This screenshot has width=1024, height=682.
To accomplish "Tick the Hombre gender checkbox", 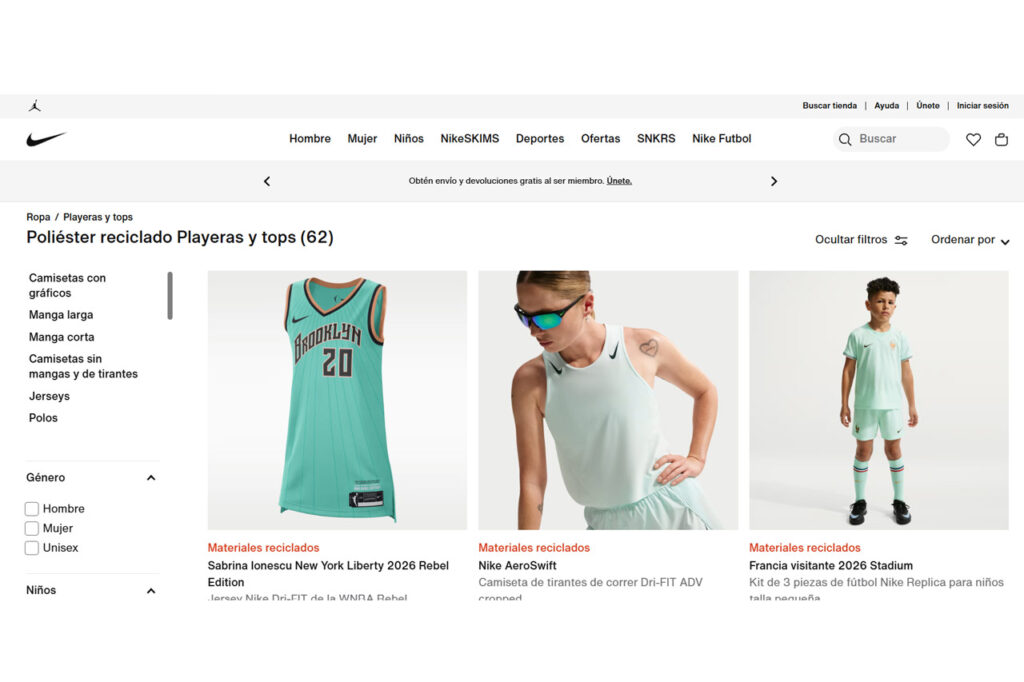I will tap(31, 508).
